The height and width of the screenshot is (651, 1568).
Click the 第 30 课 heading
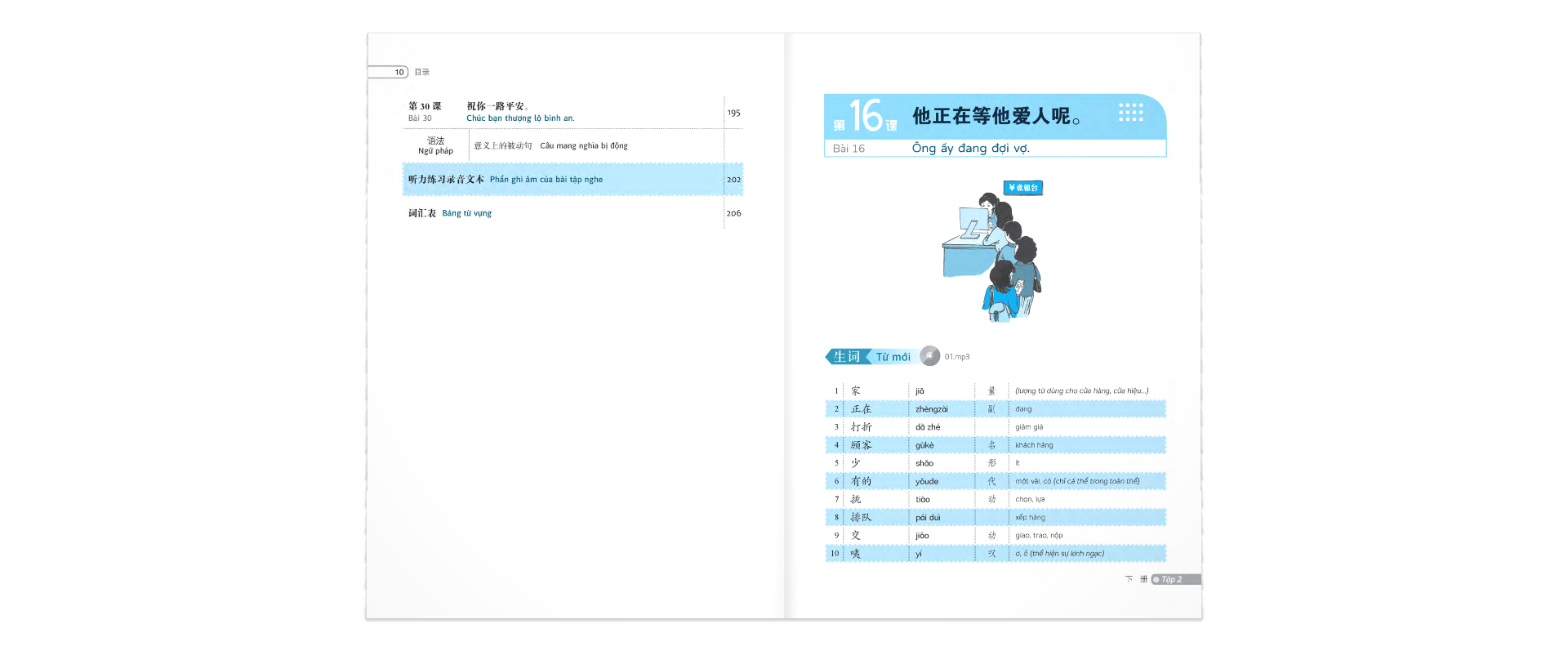pos(425,106)
